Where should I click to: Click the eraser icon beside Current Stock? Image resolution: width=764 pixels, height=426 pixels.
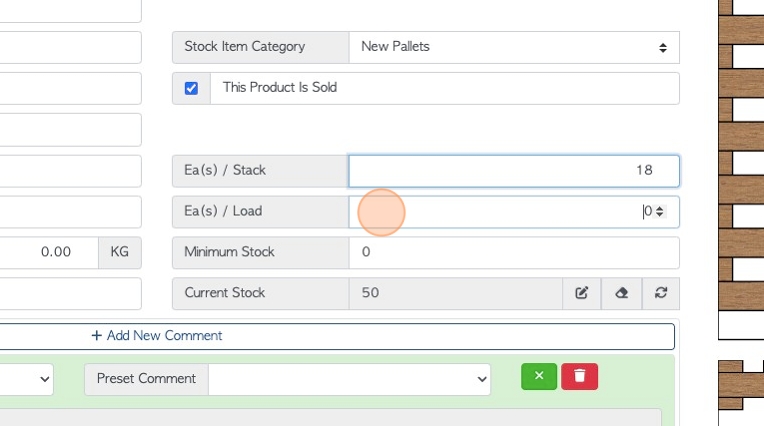click(622, 293)
